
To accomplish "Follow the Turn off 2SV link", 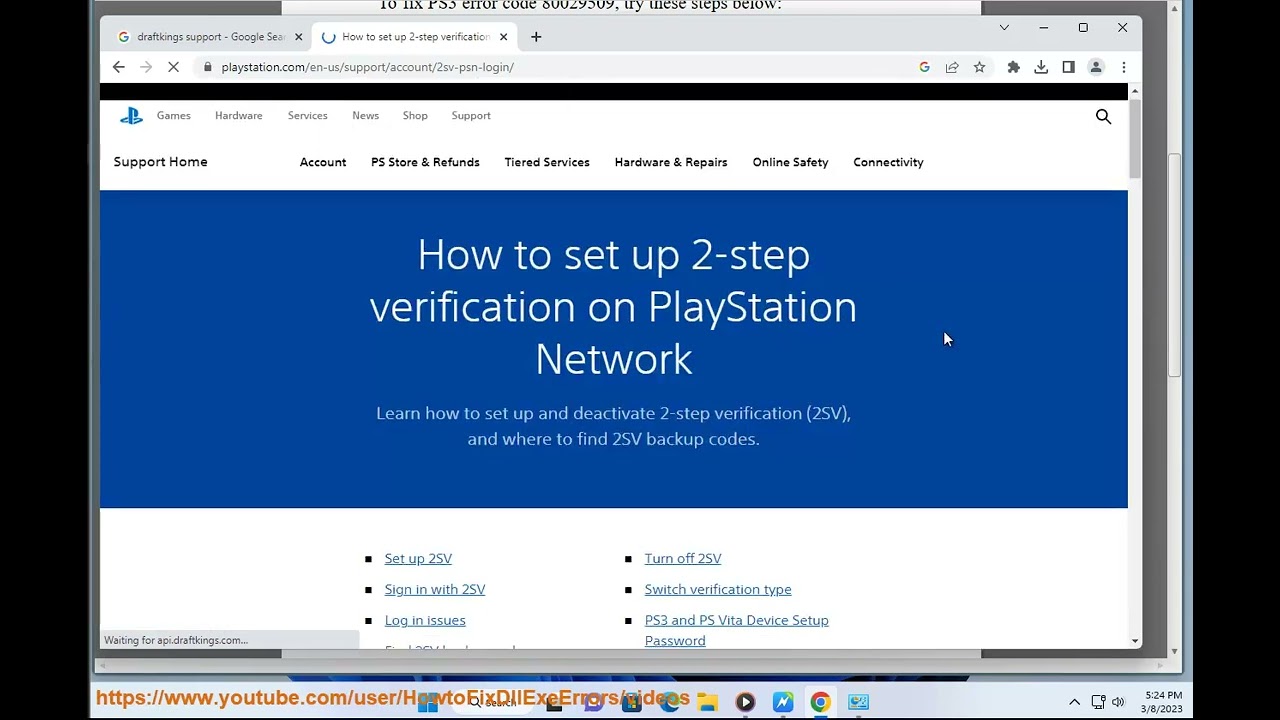I will click(683, 559).
